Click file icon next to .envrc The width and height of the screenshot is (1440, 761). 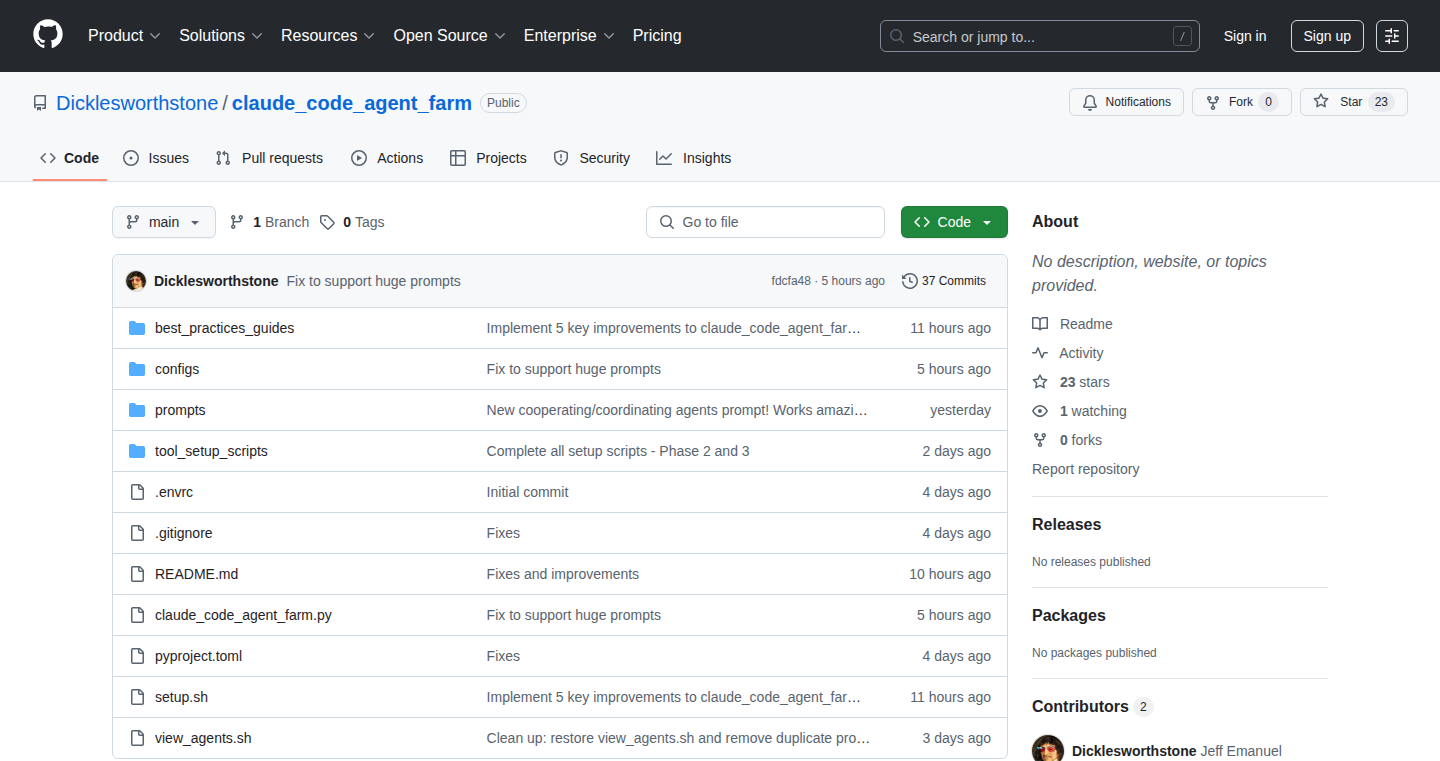[137, 492]
